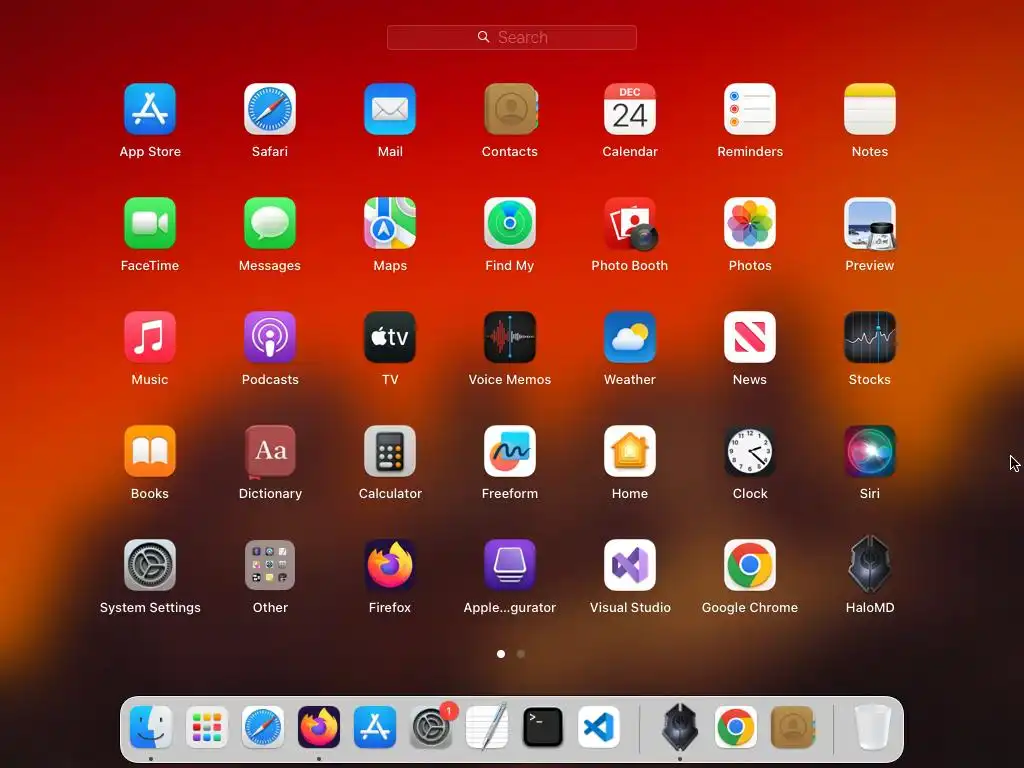This screenshot has width=1024, height=768.
Task: Open Google Chrome from the Dock
Action: tap(736, 727)
